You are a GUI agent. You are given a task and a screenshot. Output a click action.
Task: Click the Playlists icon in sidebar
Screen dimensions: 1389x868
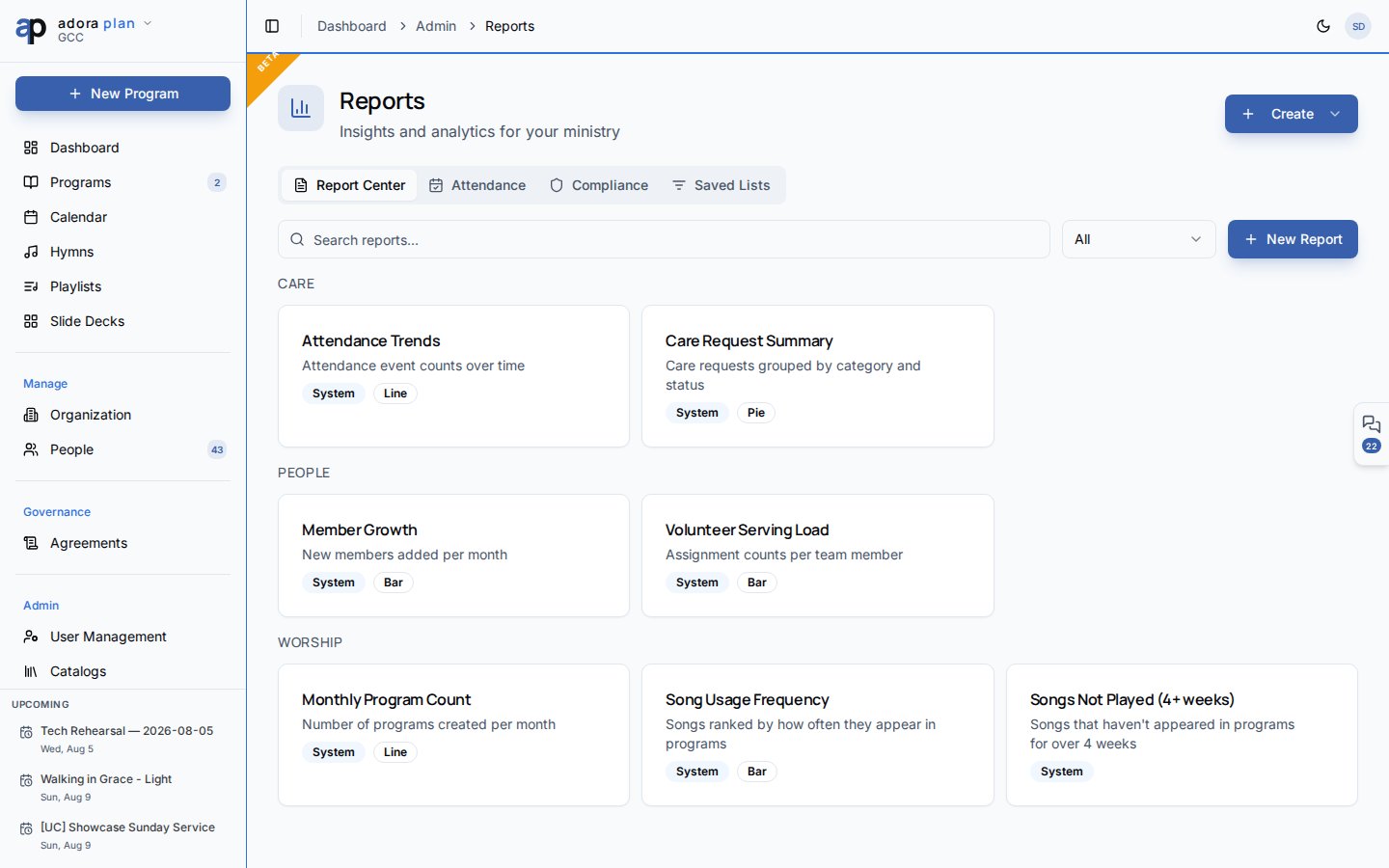[x=31, y=286]
